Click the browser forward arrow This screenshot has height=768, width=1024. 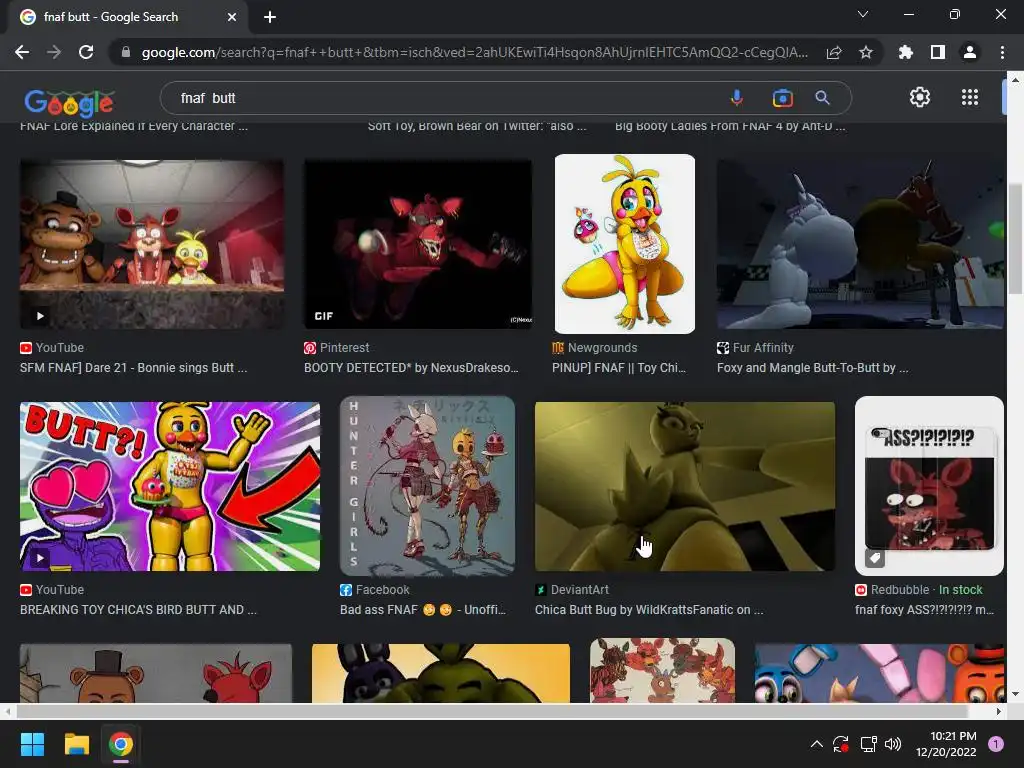(54, 52)
